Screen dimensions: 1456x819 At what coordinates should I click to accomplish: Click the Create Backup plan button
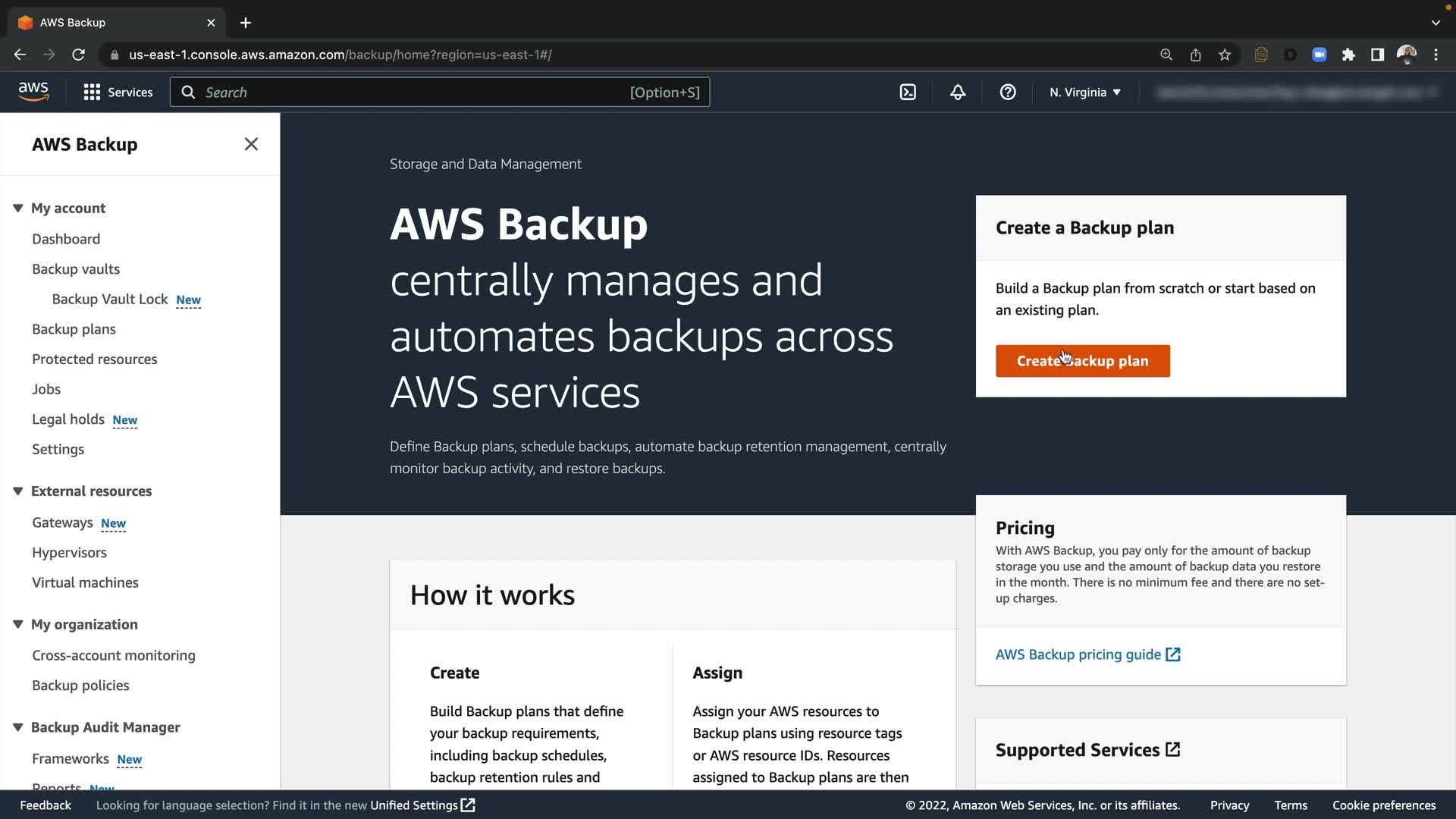point(1082,361)
